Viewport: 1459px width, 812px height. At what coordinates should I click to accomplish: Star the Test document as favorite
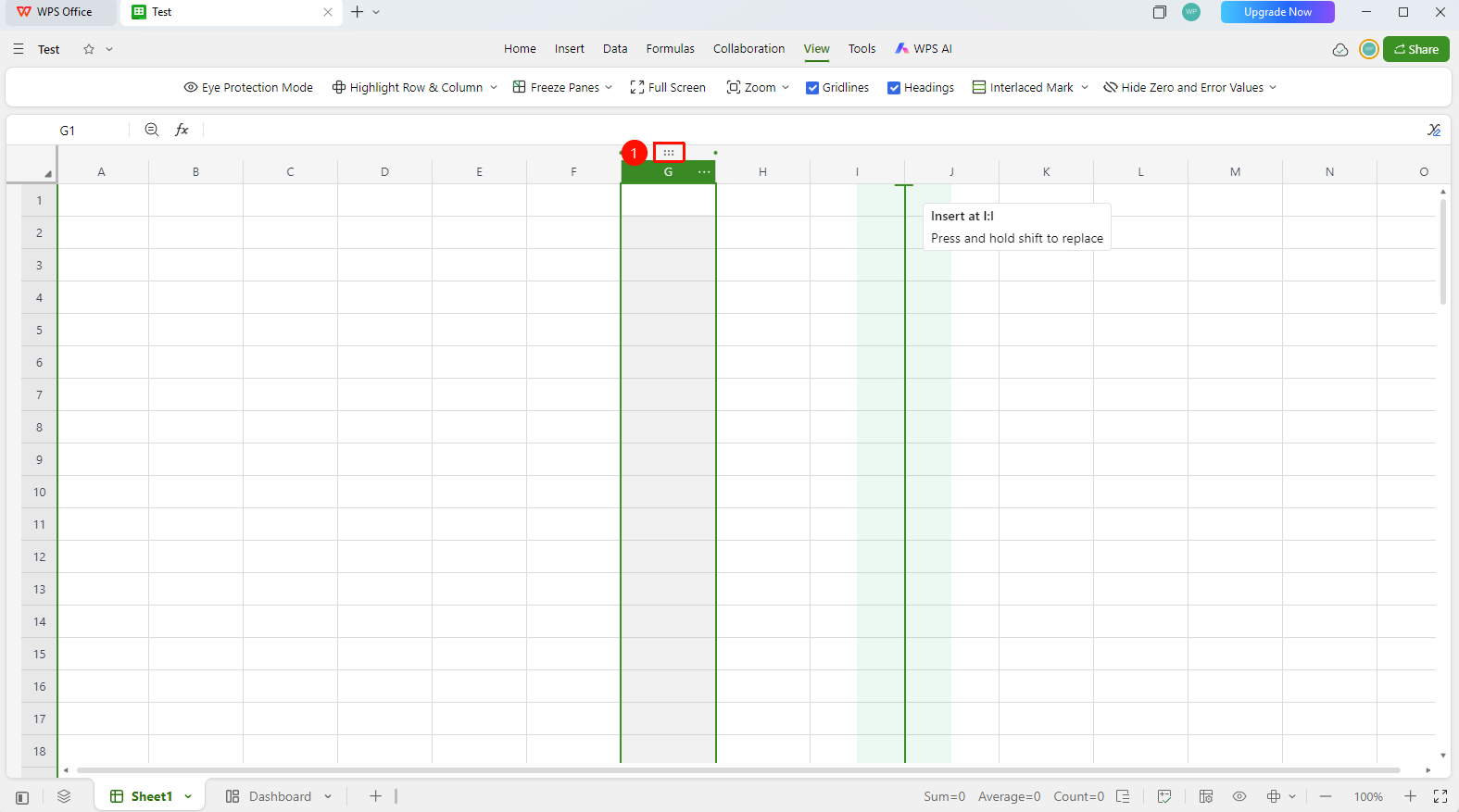[89, 49]
